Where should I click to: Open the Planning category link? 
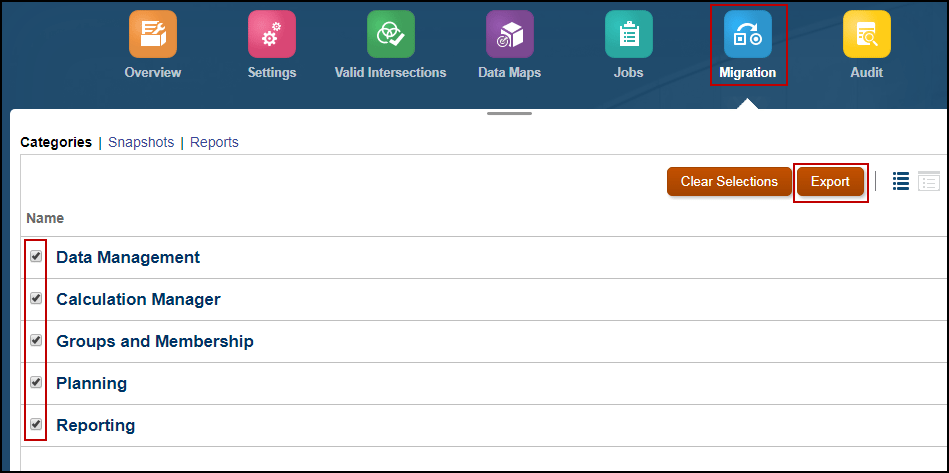click(91, 383)
